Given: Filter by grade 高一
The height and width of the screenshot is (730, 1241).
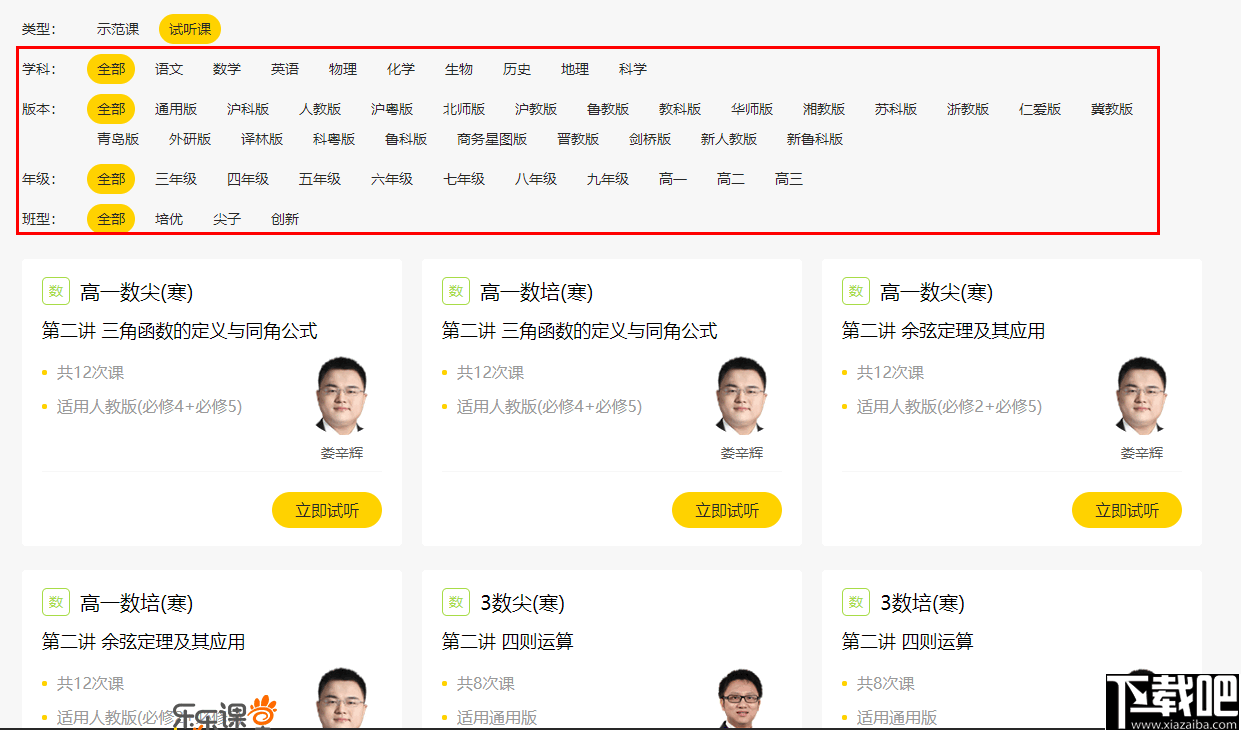Looking at the screenshot, I should coord(671,179).
